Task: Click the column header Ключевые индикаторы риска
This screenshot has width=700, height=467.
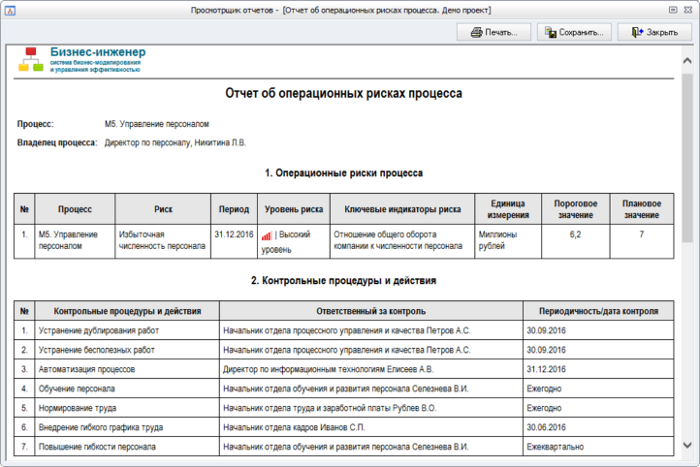Action: [402, 209]
